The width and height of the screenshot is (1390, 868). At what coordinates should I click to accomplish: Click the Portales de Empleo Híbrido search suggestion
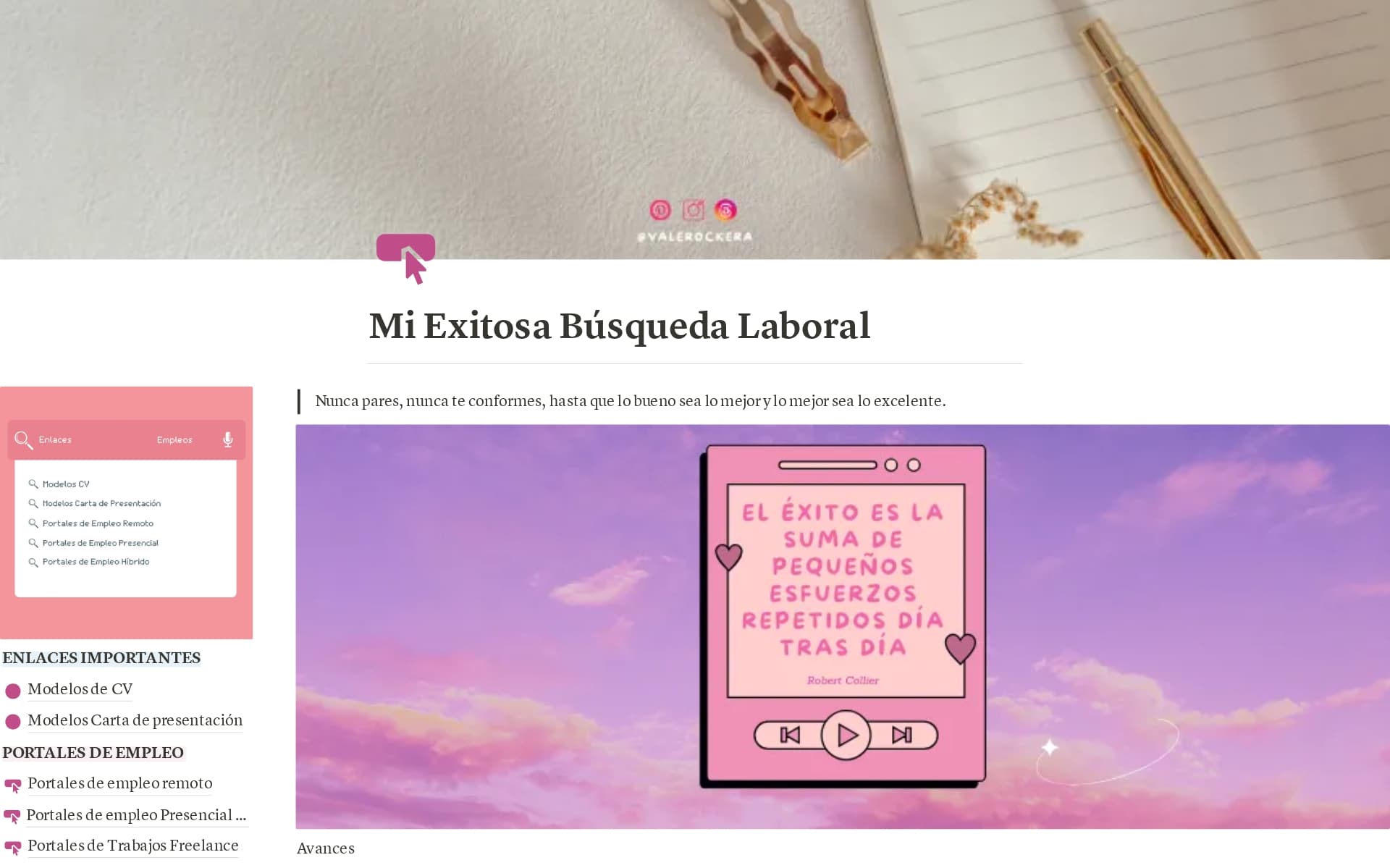(x=96, y=562)
